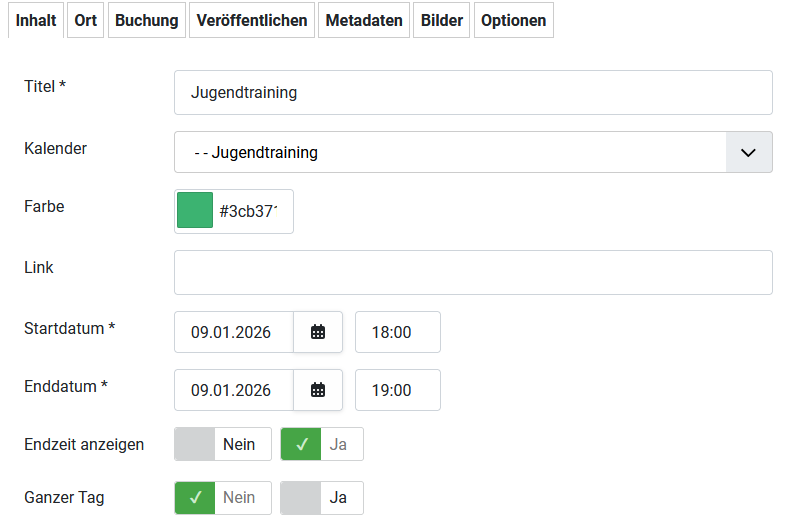Image resolution: width=790 pixels, height=524 pixels.
Task: Click the green Farbe color swatch
Action: pyautogui.click(x=195, y=211)
